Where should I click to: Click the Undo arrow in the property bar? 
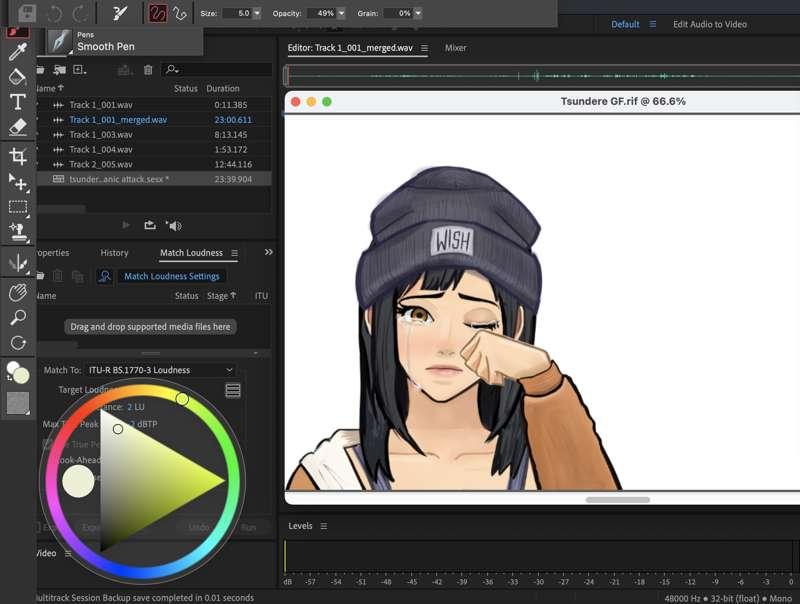tap(54, 13)
